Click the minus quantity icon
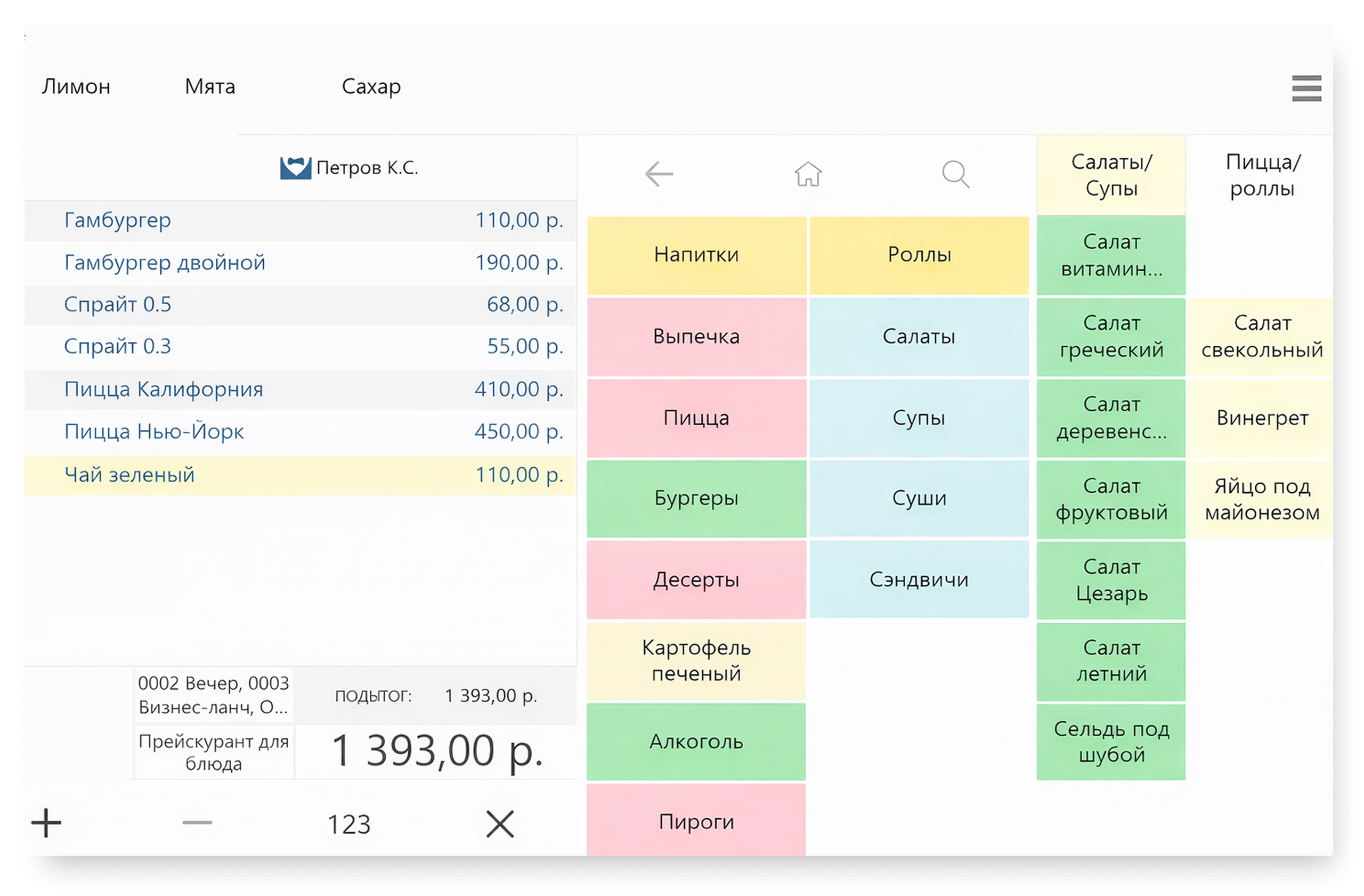The image size is (1364, 896). click(197, 823)
